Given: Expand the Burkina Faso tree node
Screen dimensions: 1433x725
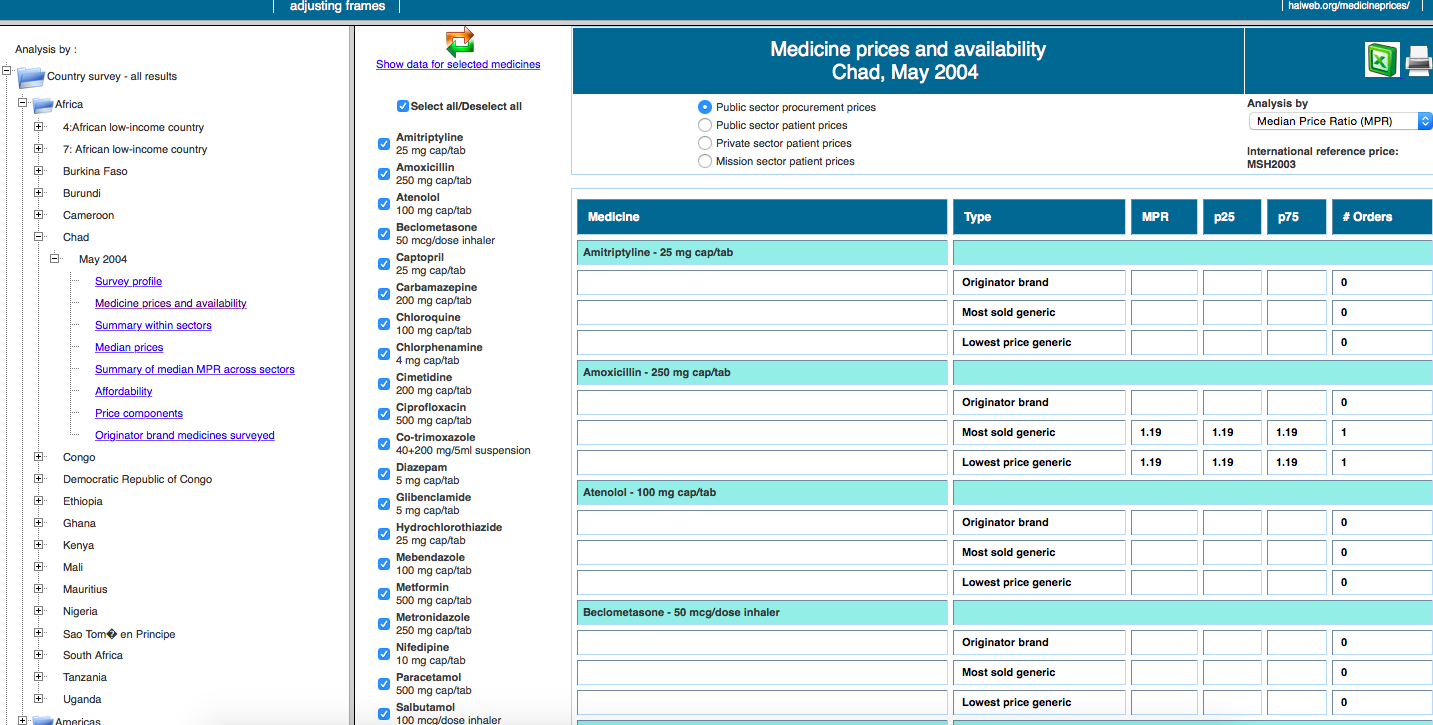Looking at the screenshot, I should click(x=39, y=171).
